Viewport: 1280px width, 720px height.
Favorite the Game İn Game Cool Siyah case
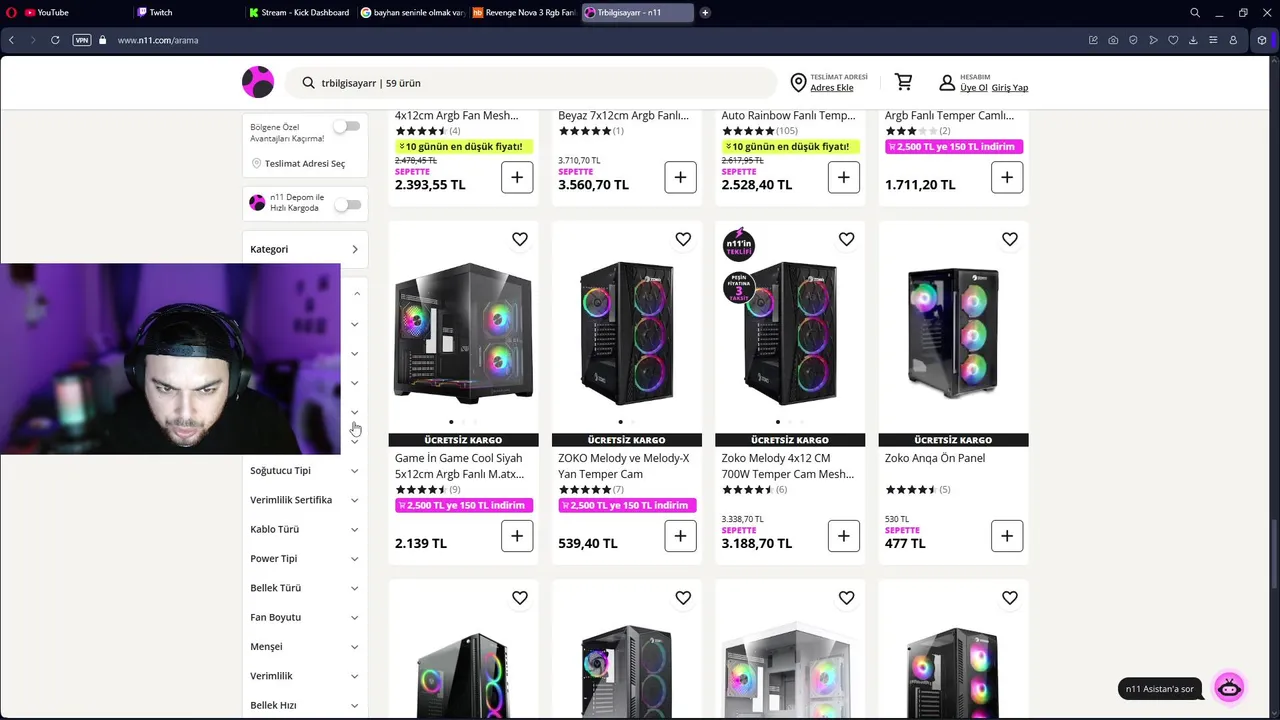tap(520, 239)
